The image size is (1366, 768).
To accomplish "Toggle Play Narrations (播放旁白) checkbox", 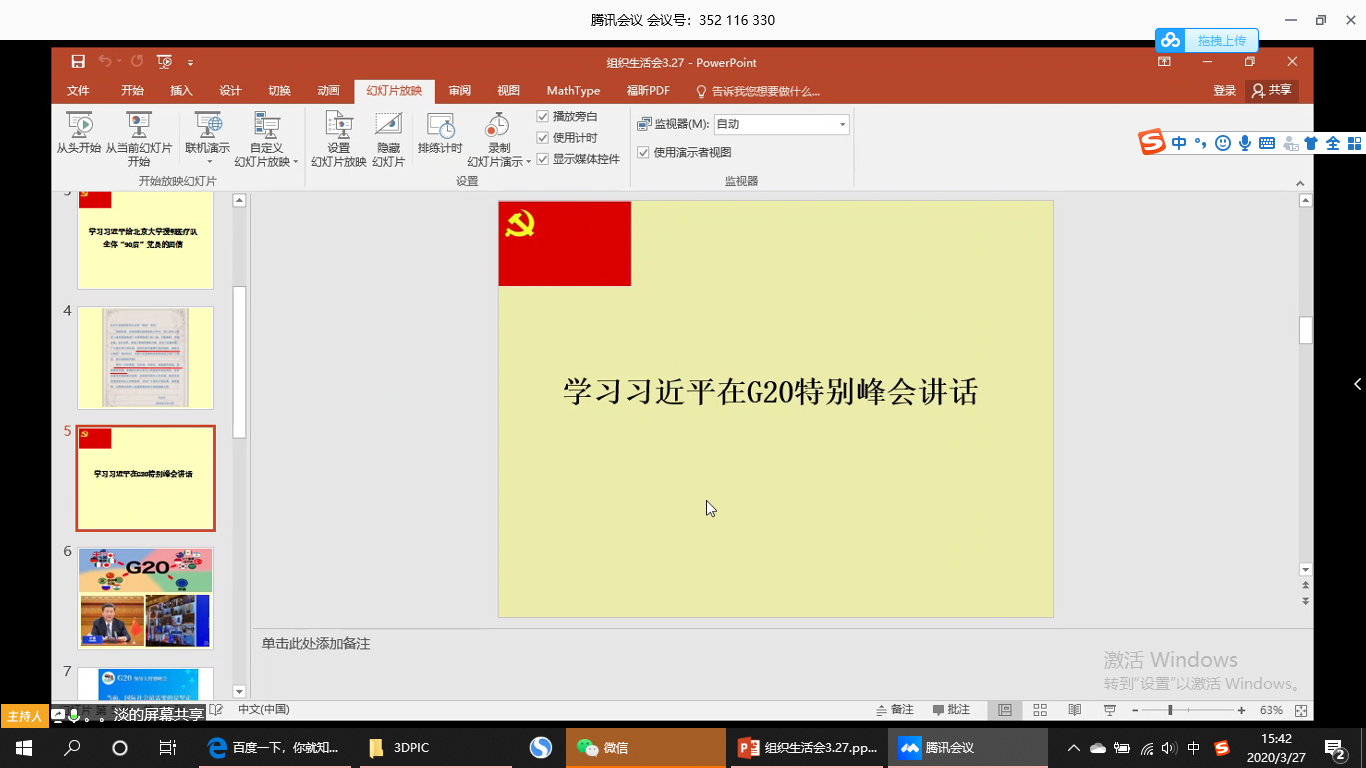I will pyautogui.click(x=543, y=116).
